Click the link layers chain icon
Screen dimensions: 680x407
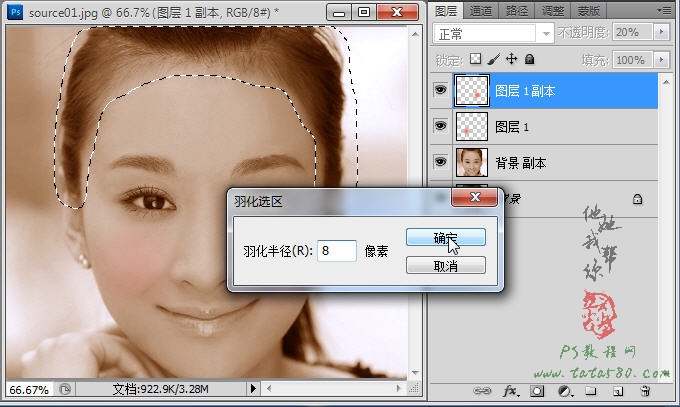[x=481, y=391]
